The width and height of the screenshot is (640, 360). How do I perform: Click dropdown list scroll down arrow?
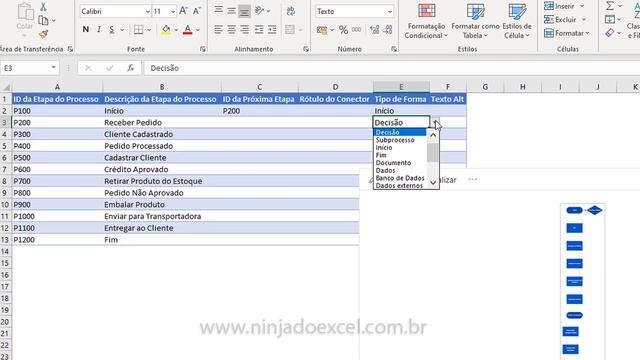click(433, 183)
